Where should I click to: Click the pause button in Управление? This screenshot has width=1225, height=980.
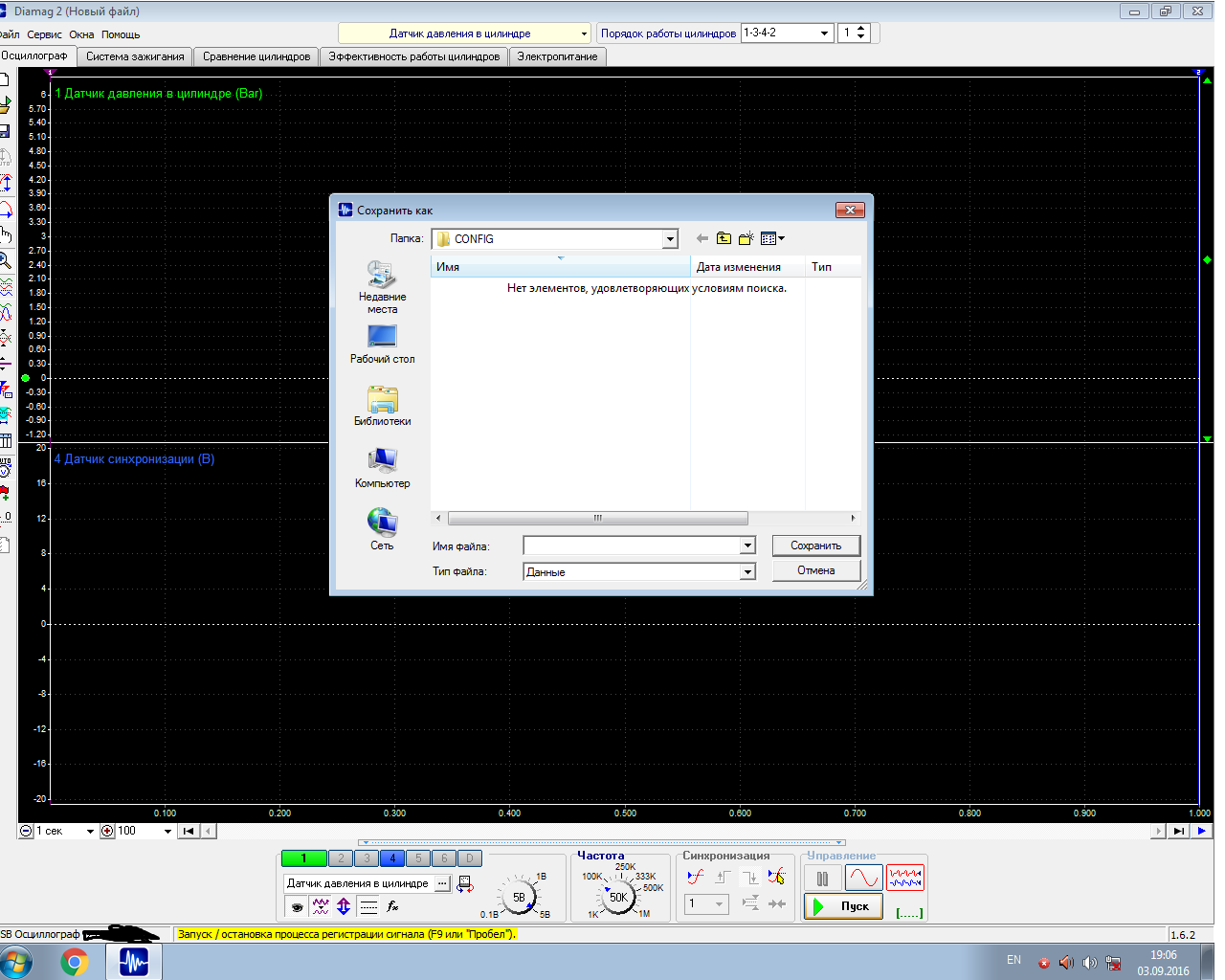822,878
